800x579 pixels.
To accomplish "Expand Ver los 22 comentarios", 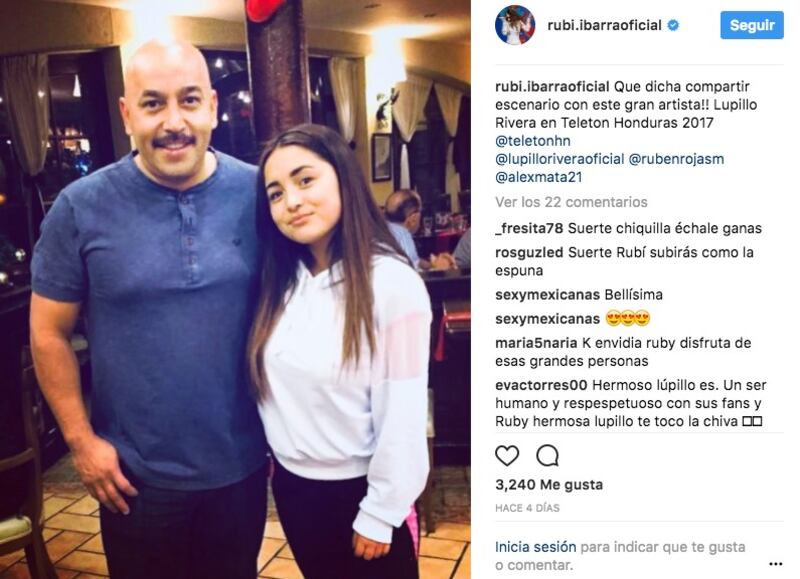I will [x=571, y=202].
